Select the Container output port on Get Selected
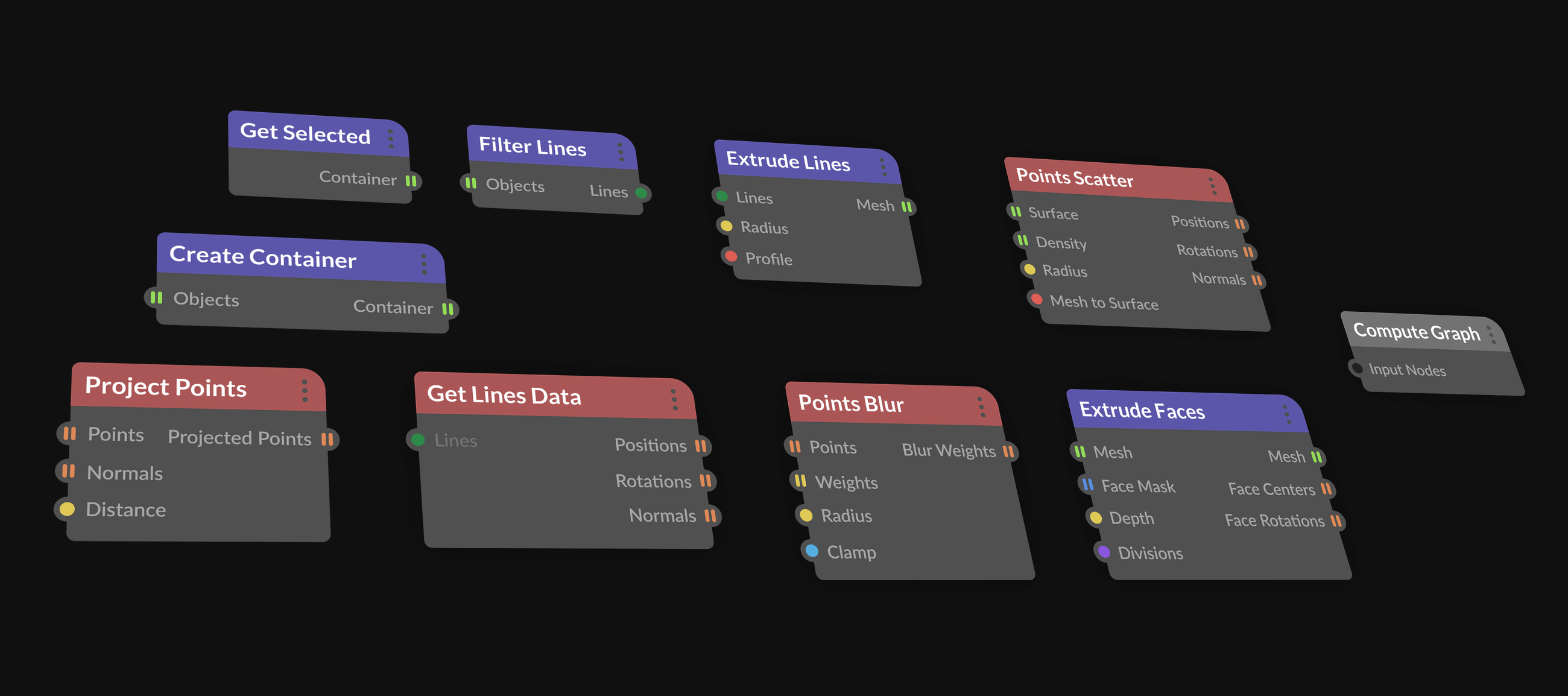The width and height of the screenshot is (1568, 696). 411,180
